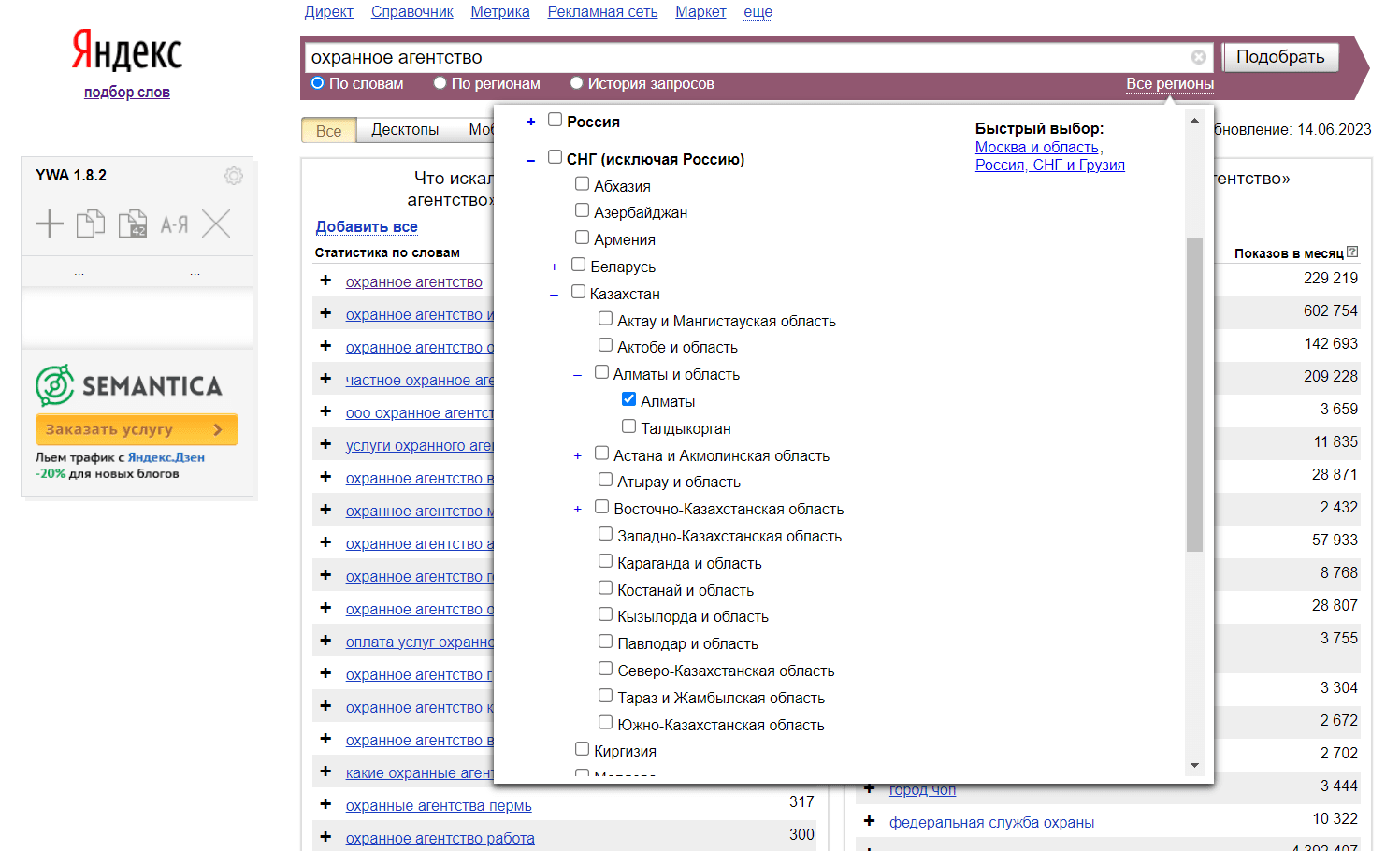The height and width of the screenshot is (851, 1400).
Task: Check the СНГ (исключая Россию) checkbox
Action: coord(555,157)
